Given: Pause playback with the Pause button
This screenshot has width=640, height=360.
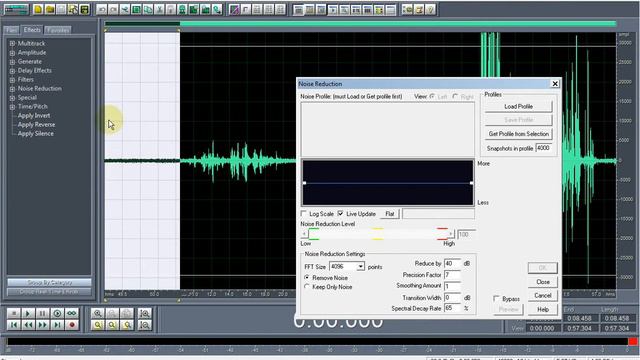Looking at the screenshot, I should click(42, 313).
